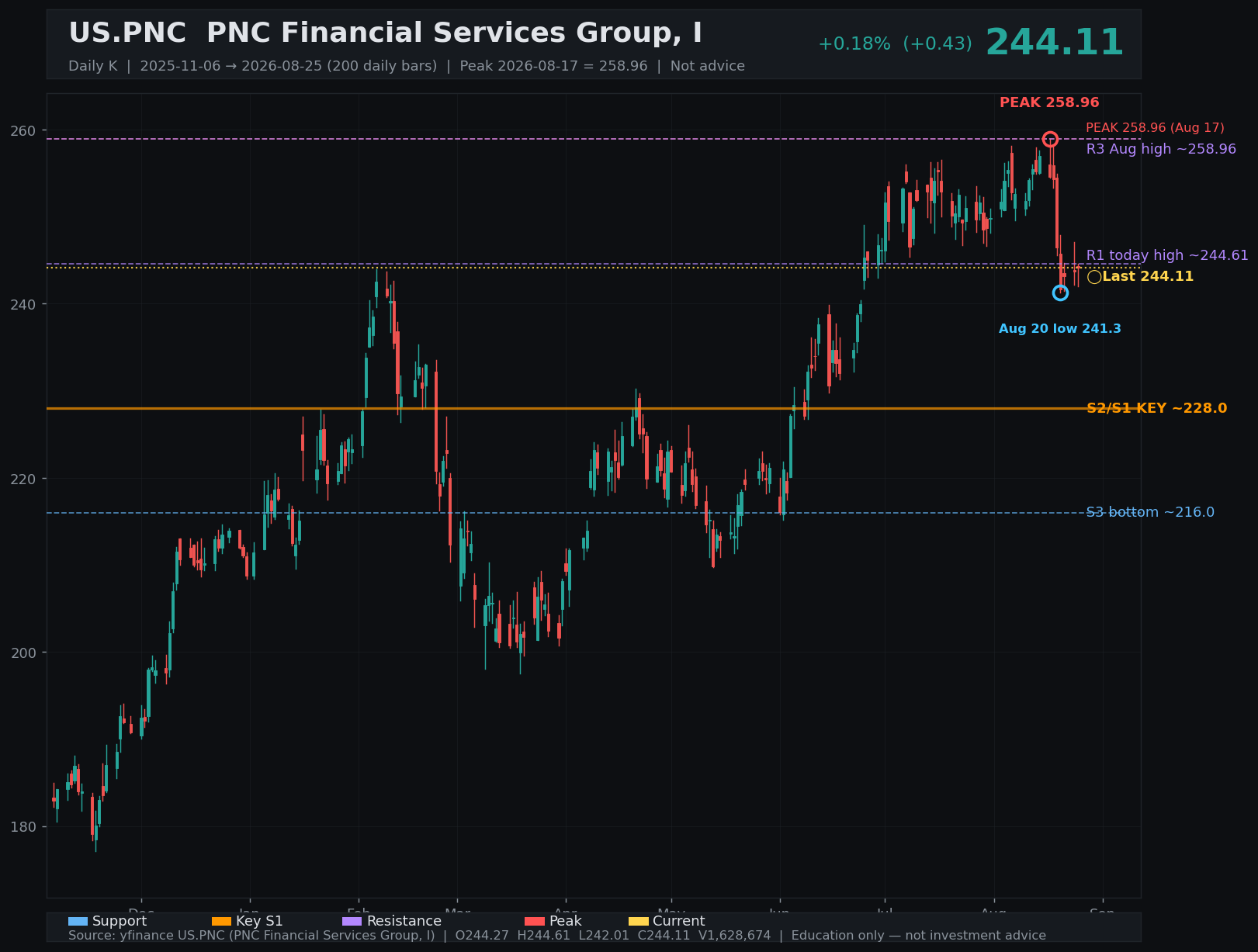Click the purple Resistance legend swatch
The height and width of the screenshot is (952, 1258).
pos(352,922)
